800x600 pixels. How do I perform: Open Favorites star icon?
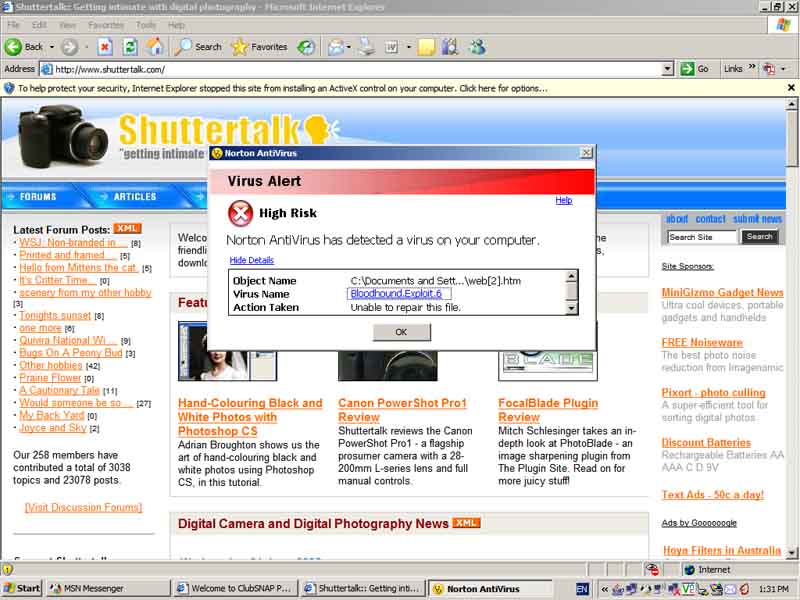[x=239, y=47]
